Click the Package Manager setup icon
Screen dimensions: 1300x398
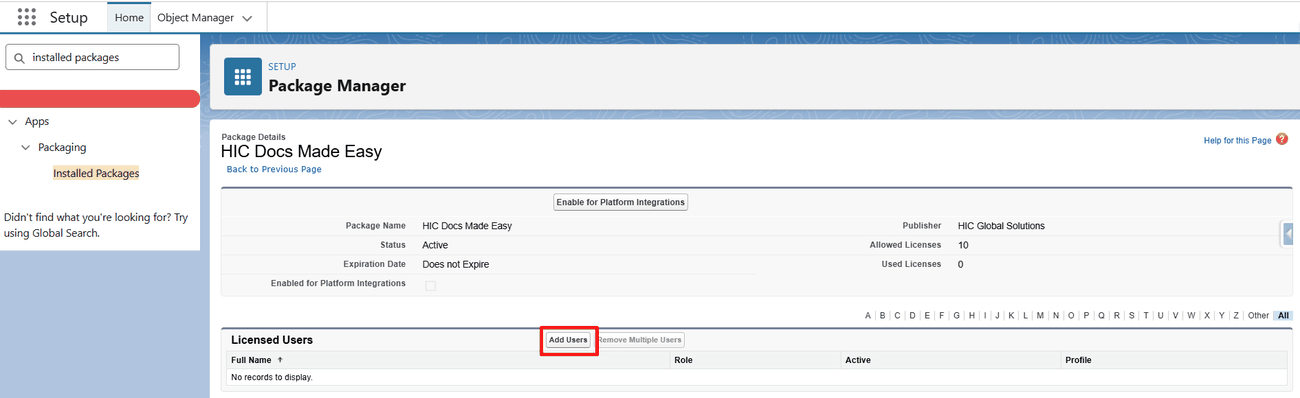pyautogui.click(x=242, y=77)
